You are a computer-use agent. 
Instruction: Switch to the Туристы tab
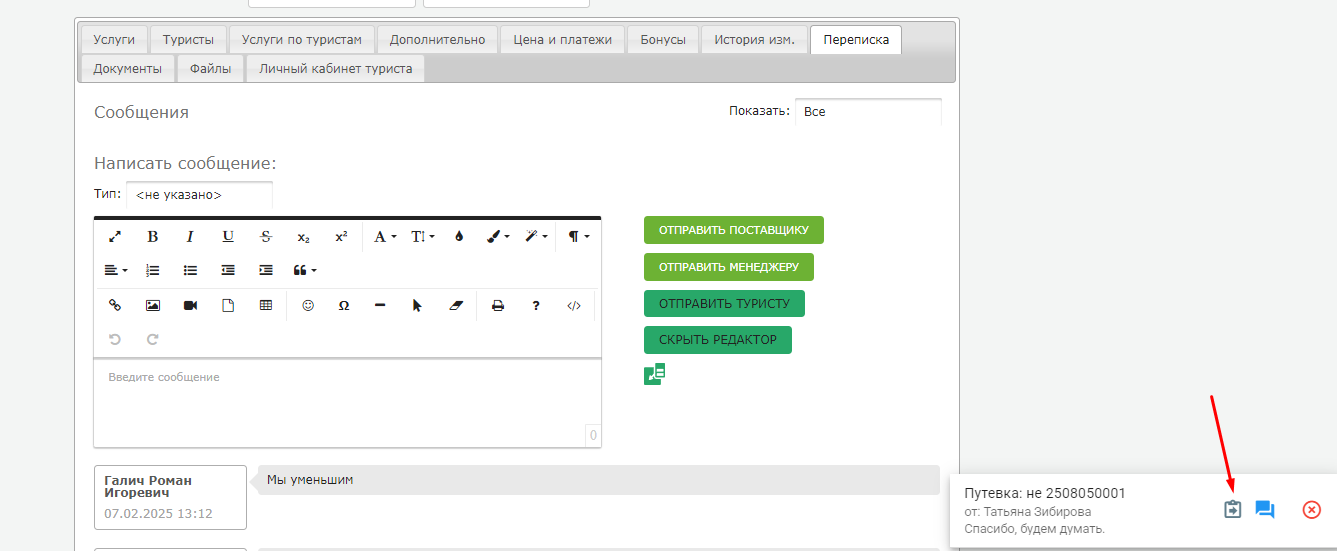coord(188,40)
